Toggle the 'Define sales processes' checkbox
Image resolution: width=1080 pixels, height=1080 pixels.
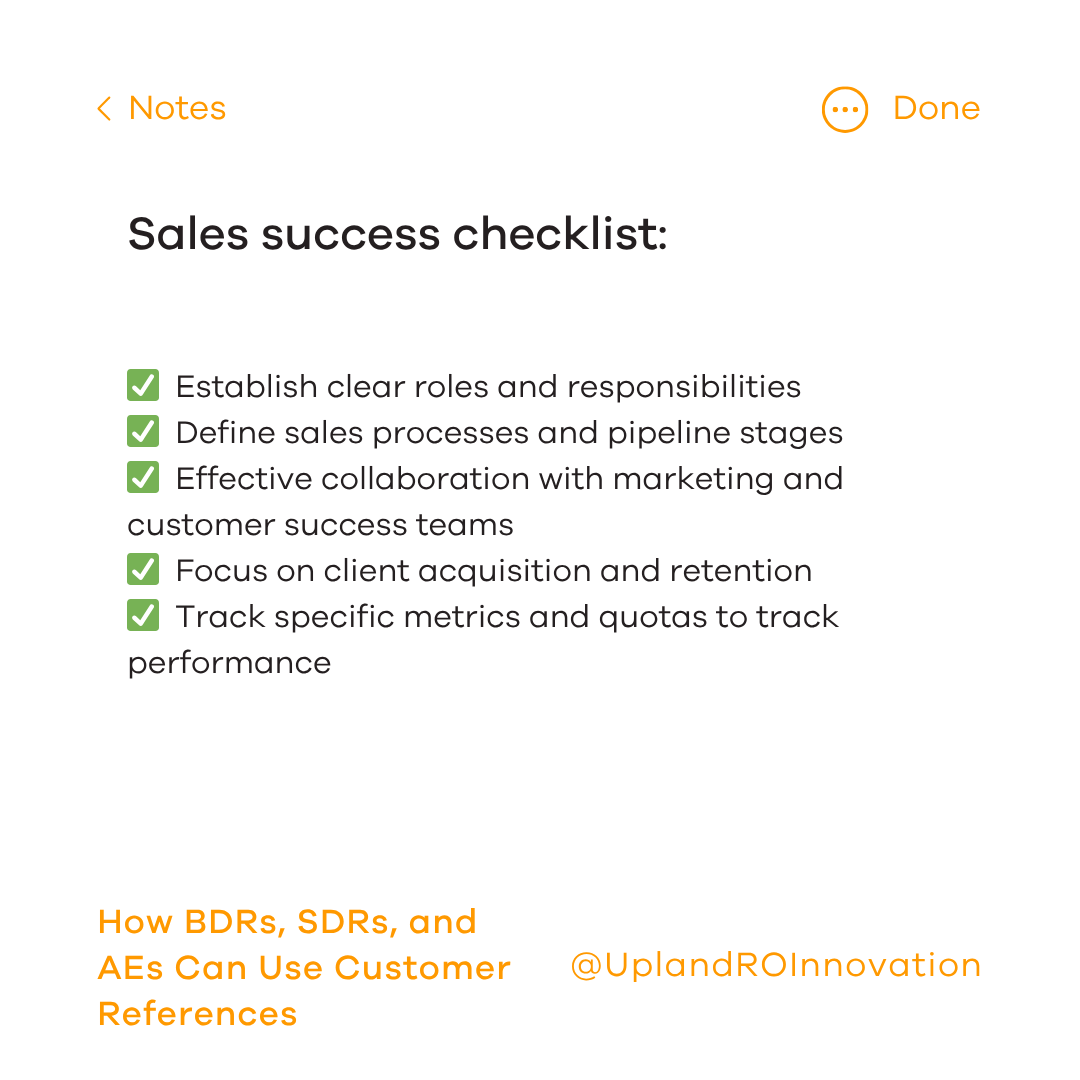coord(143,432)
